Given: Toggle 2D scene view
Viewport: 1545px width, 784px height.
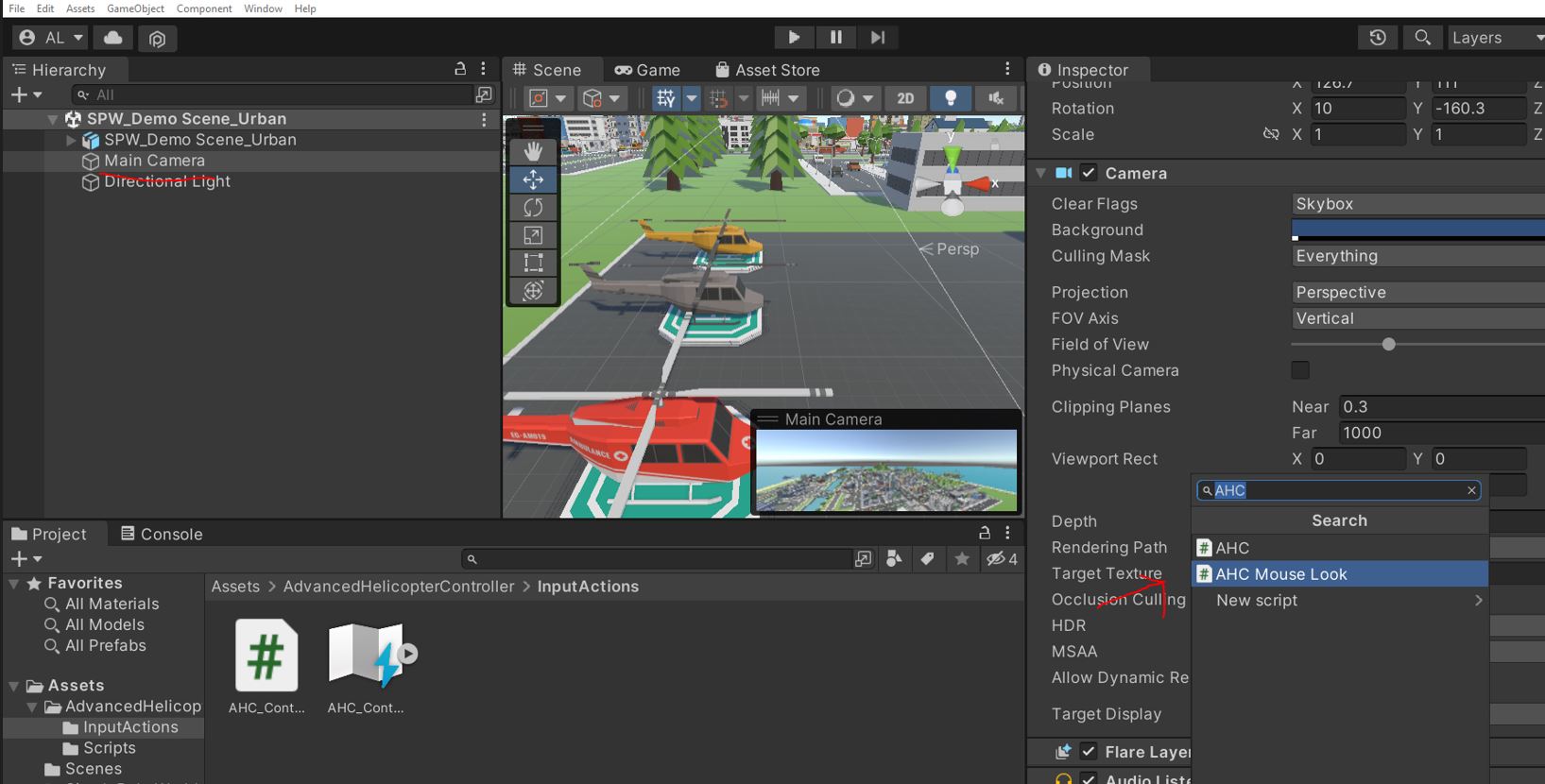Looking at the screenshot, I should 905,98.
